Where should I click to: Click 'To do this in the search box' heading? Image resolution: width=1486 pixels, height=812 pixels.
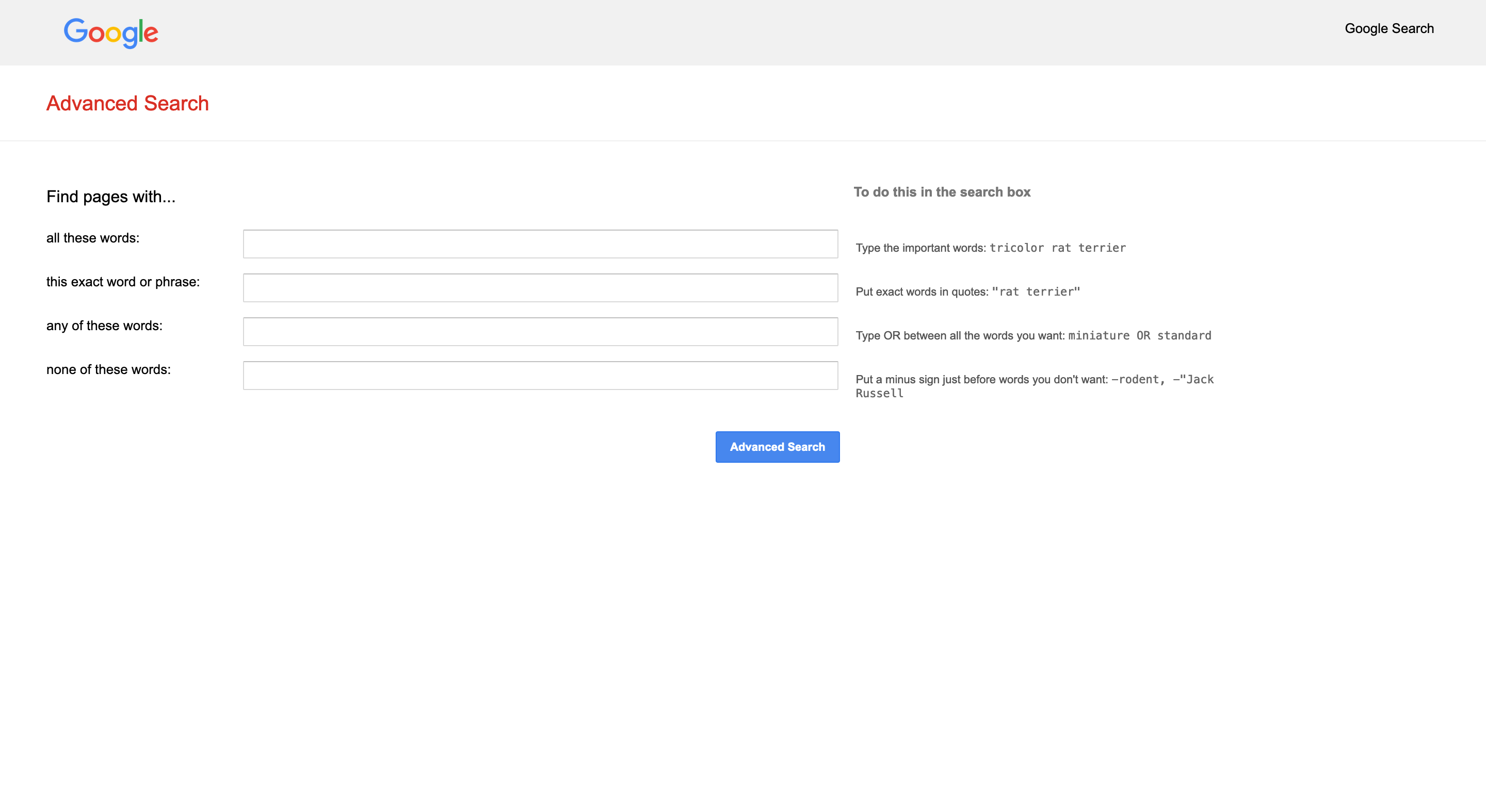942,192
